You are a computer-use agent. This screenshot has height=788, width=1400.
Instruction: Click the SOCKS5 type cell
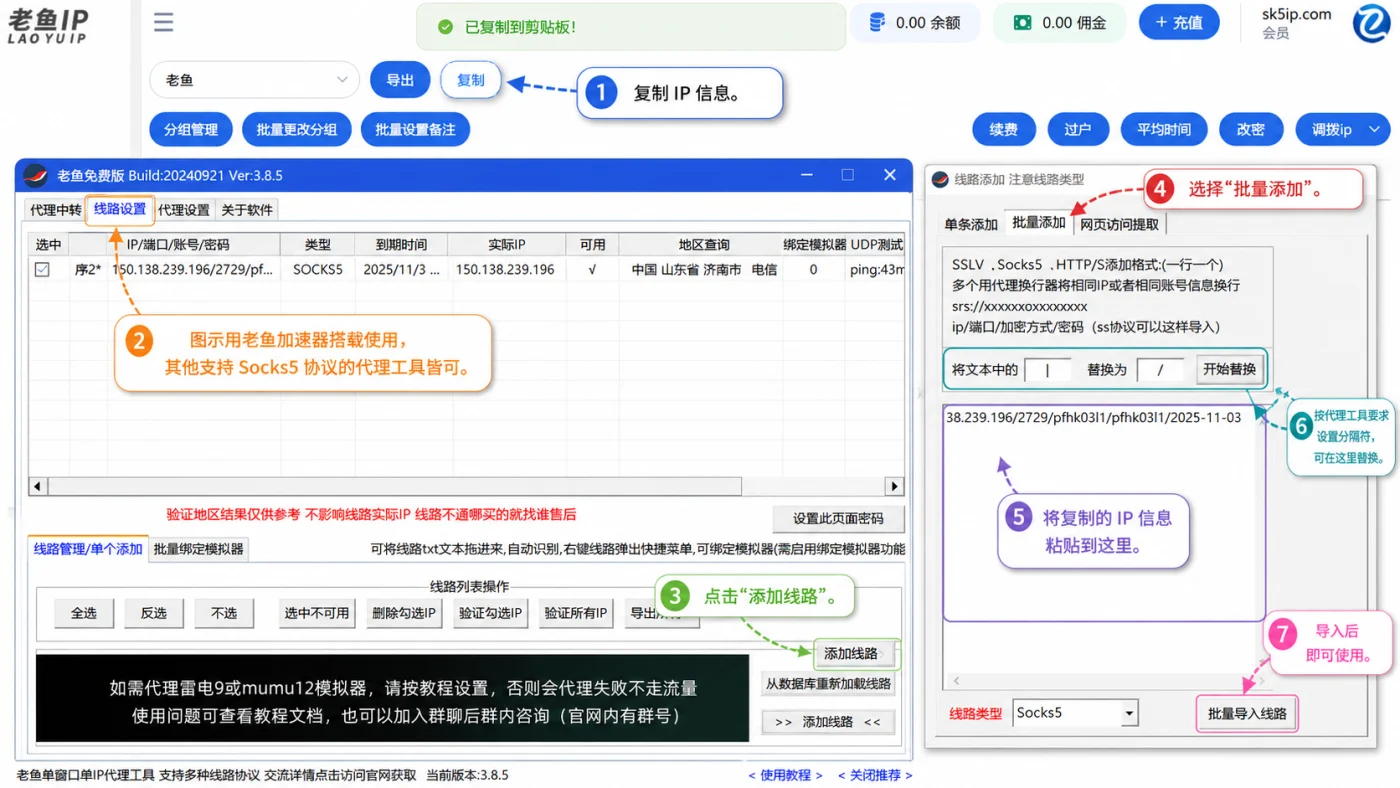[x=318, y=270]
